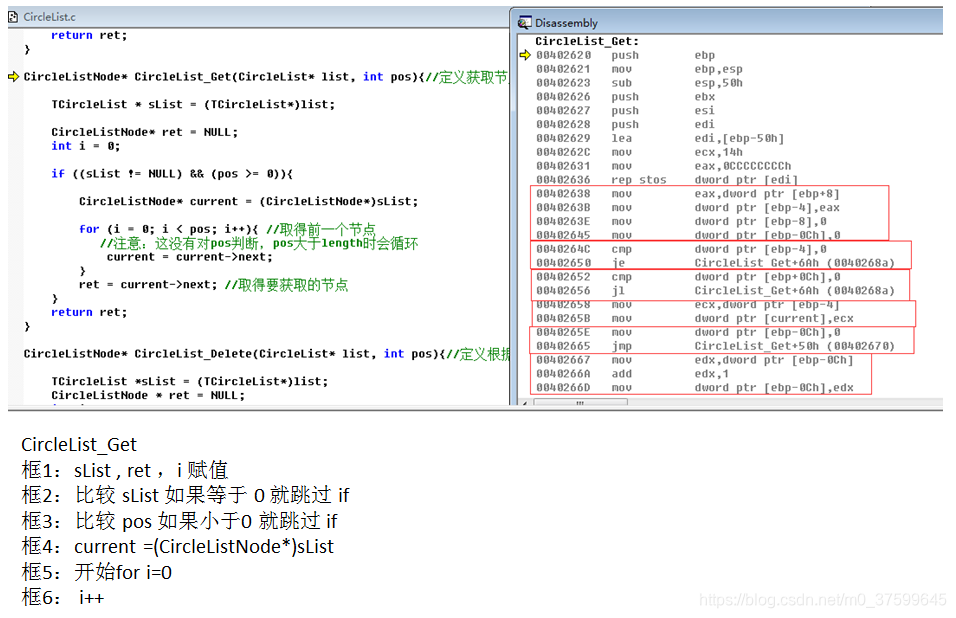Click disassembly line 00402638 'mov eax,dword ptr [ebp+8]'
956x618 pixels.
[688, 194]
